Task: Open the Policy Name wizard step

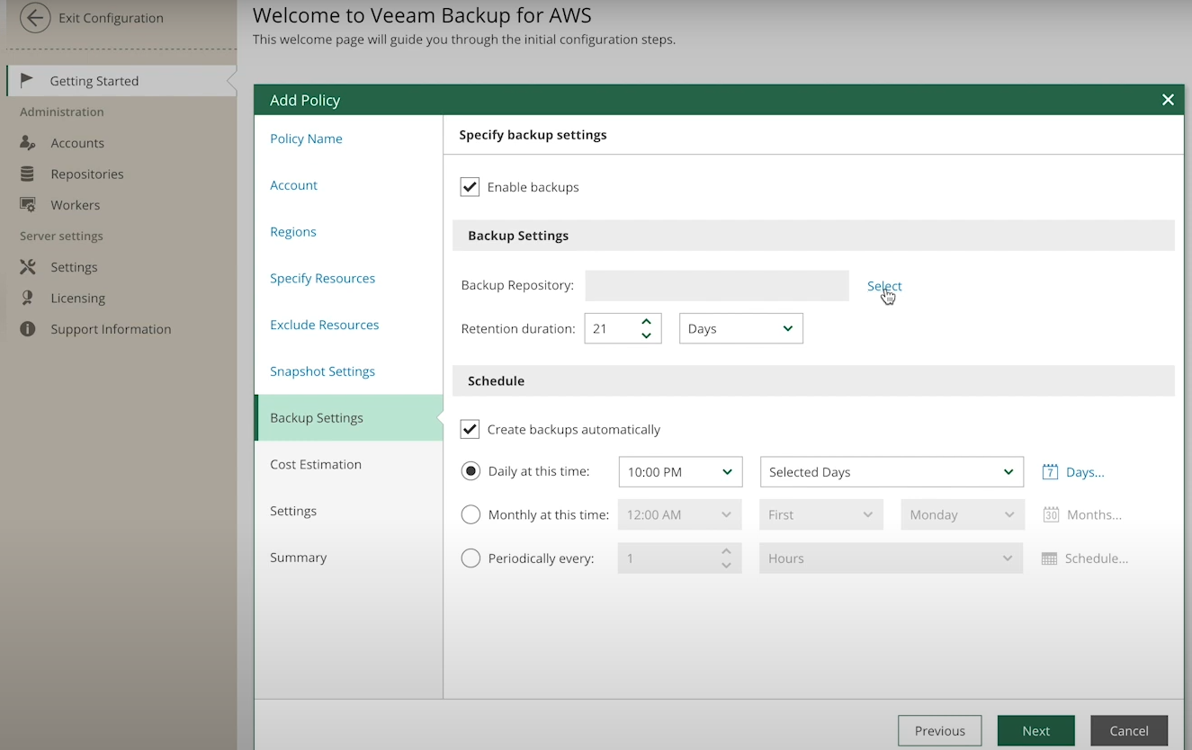Action: (306, 139)
